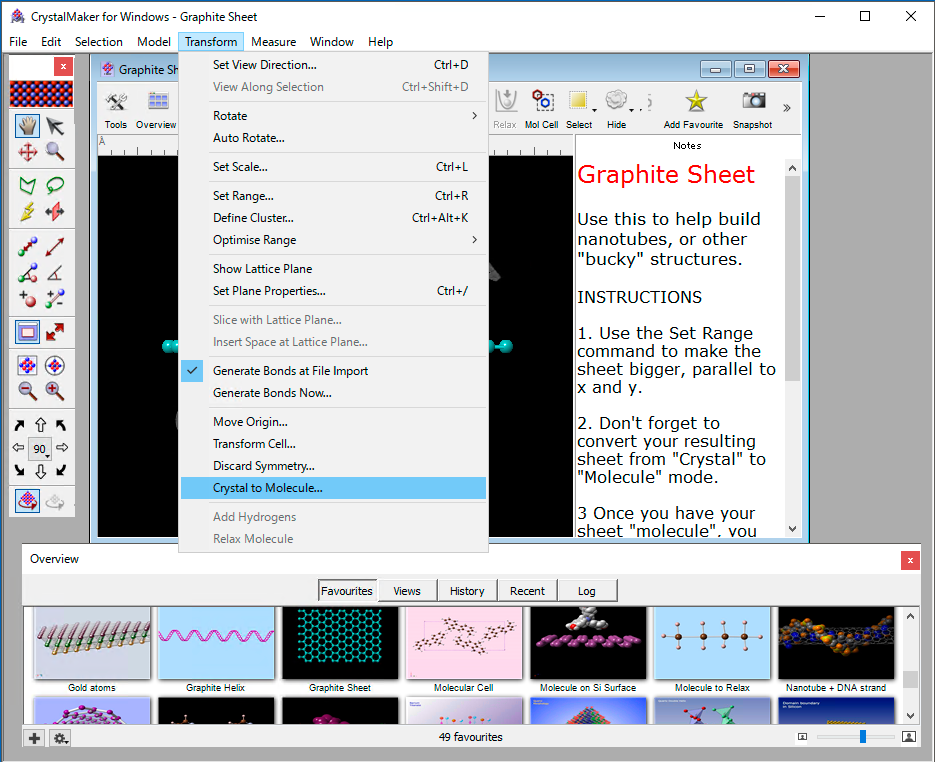This screenshot has height=762, width=935.
Task: Show more toolbar items via the chevron
Action: (787, 108)
